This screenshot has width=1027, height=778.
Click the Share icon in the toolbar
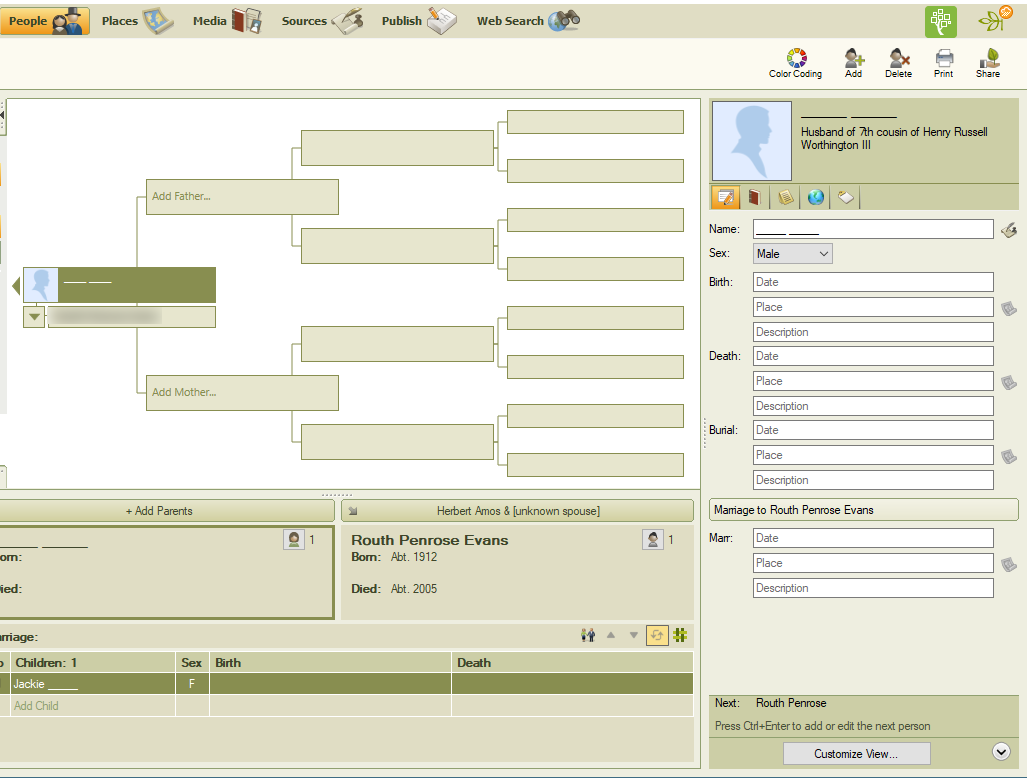click(x=987, y=62)
